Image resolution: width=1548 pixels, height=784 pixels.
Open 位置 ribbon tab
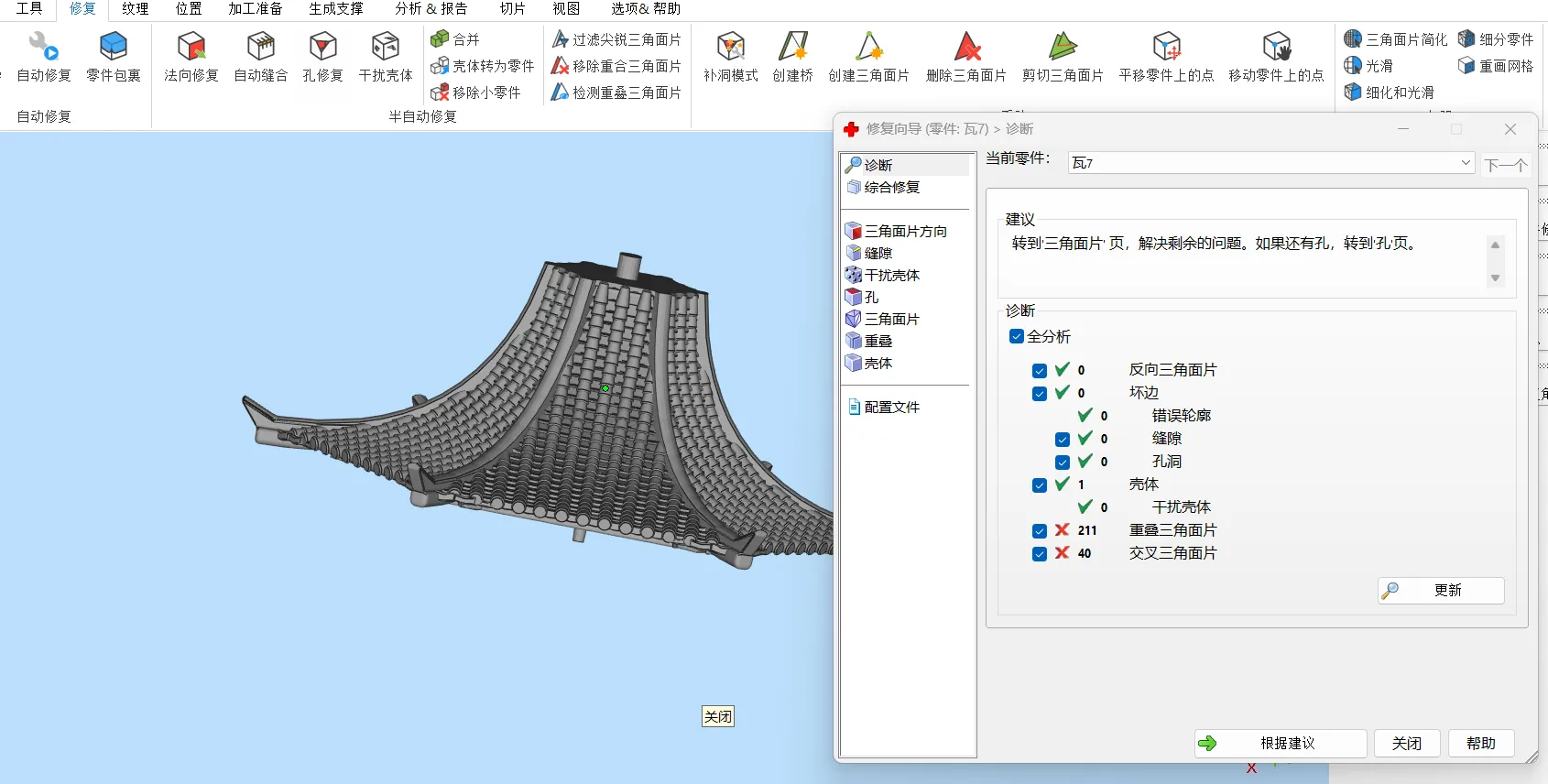pos(189,9)
